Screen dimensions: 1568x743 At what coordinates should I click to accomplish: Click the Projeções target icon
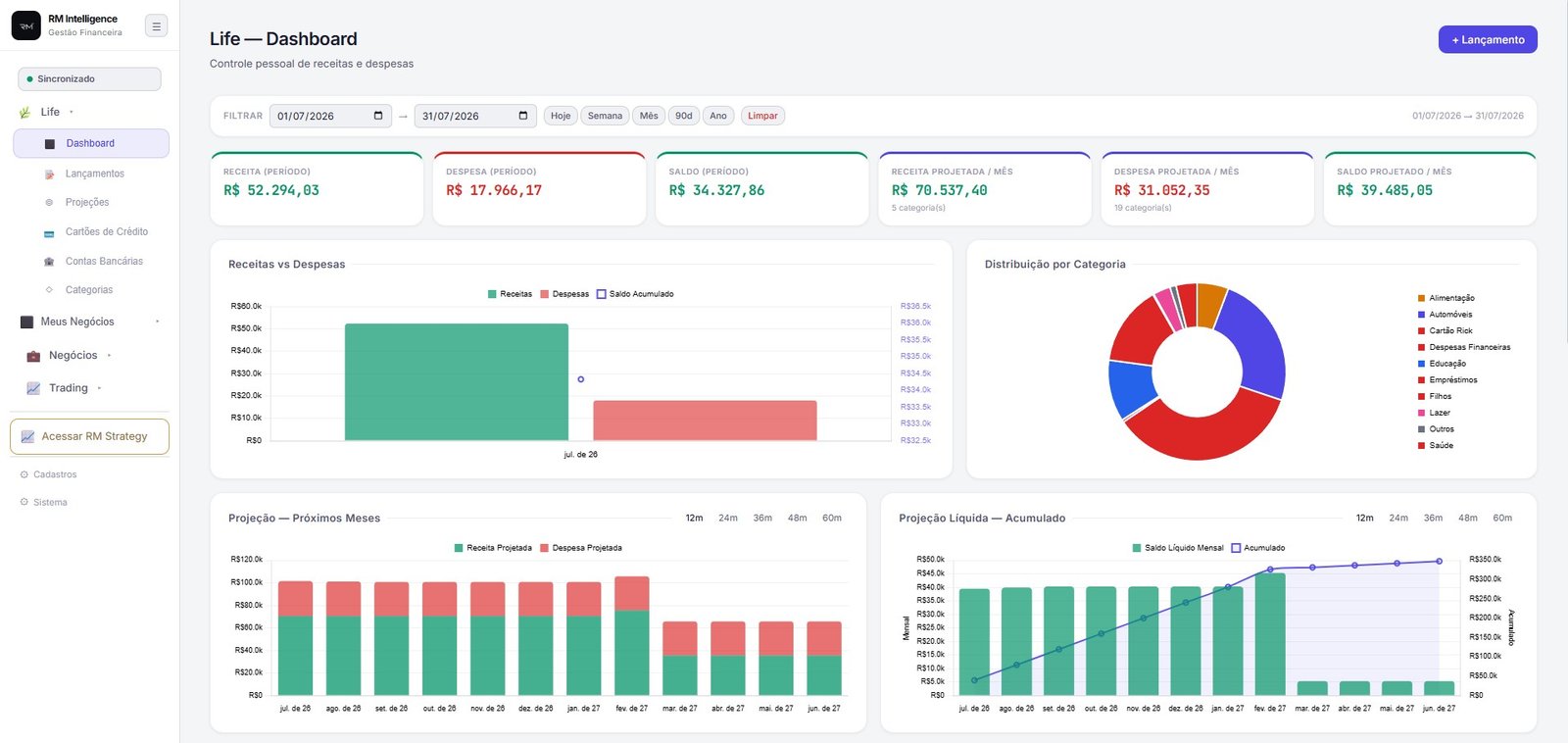point(50,203)
